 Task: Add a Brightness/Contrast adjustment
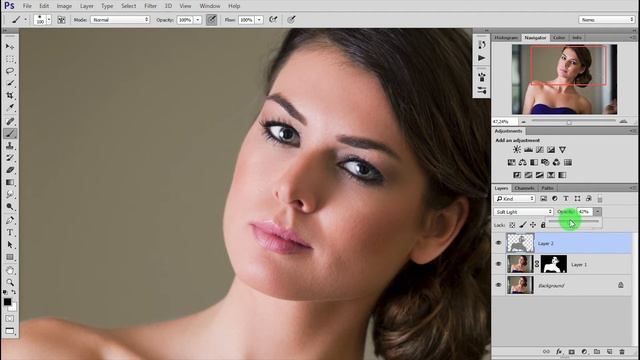(517, 149)
